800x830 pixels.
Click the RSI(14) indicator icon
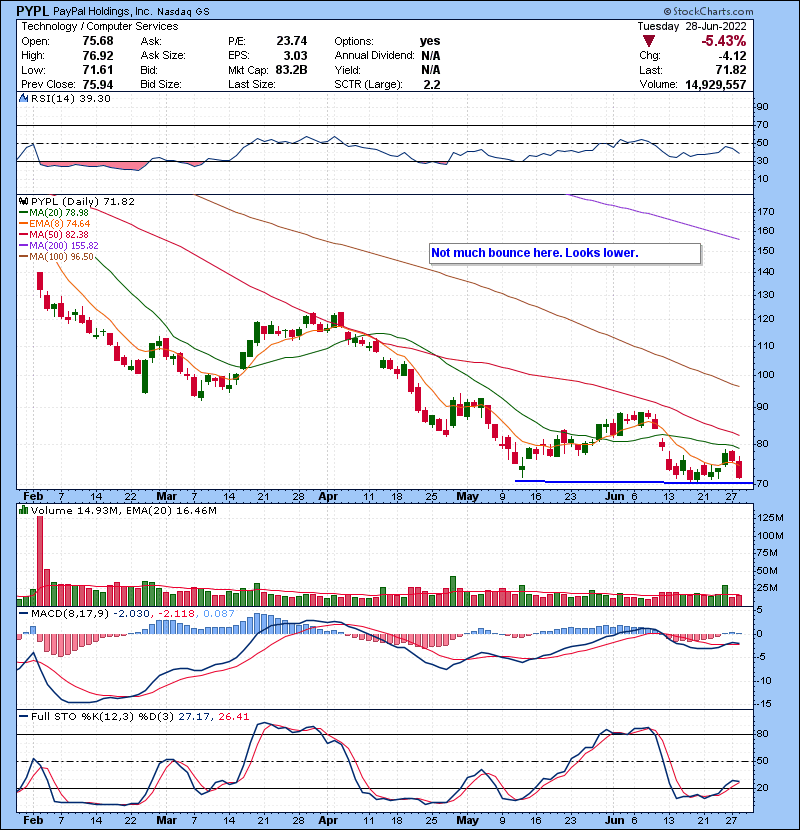click(23, 98)
